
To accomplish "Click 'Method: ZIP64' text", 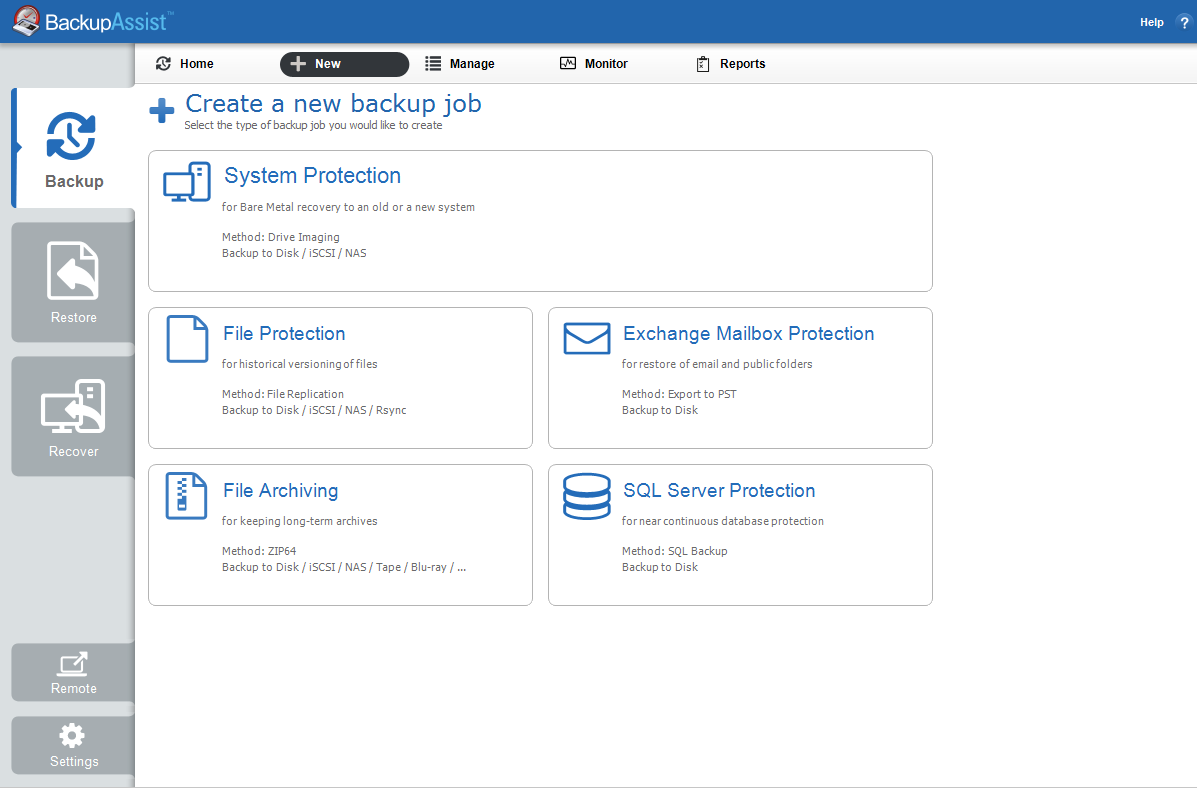I will (259, 551).
